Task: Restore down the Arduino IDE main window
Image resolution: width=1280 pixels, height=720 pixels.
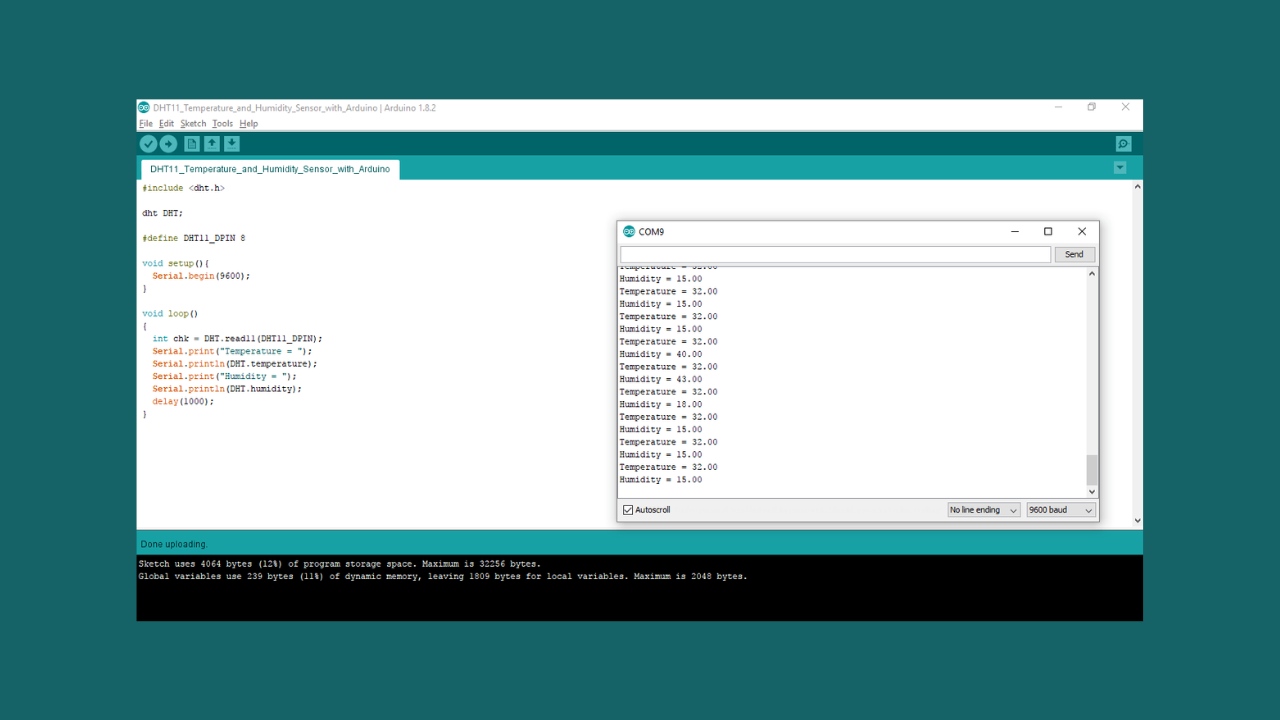Action: click(1092, 107)
